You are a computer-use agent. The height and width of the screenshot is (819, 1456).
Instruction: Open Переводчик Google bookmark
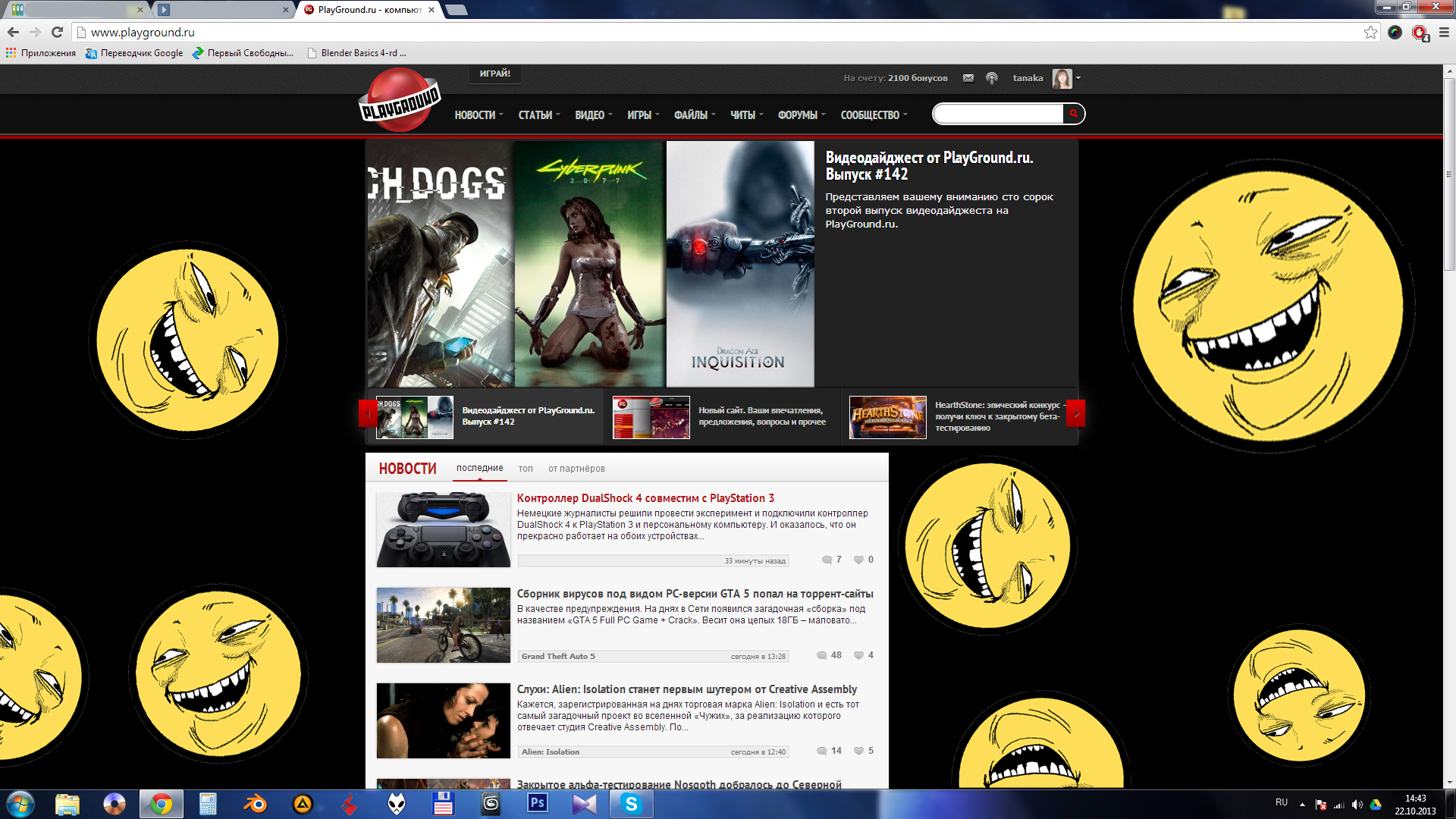point(133,53)
